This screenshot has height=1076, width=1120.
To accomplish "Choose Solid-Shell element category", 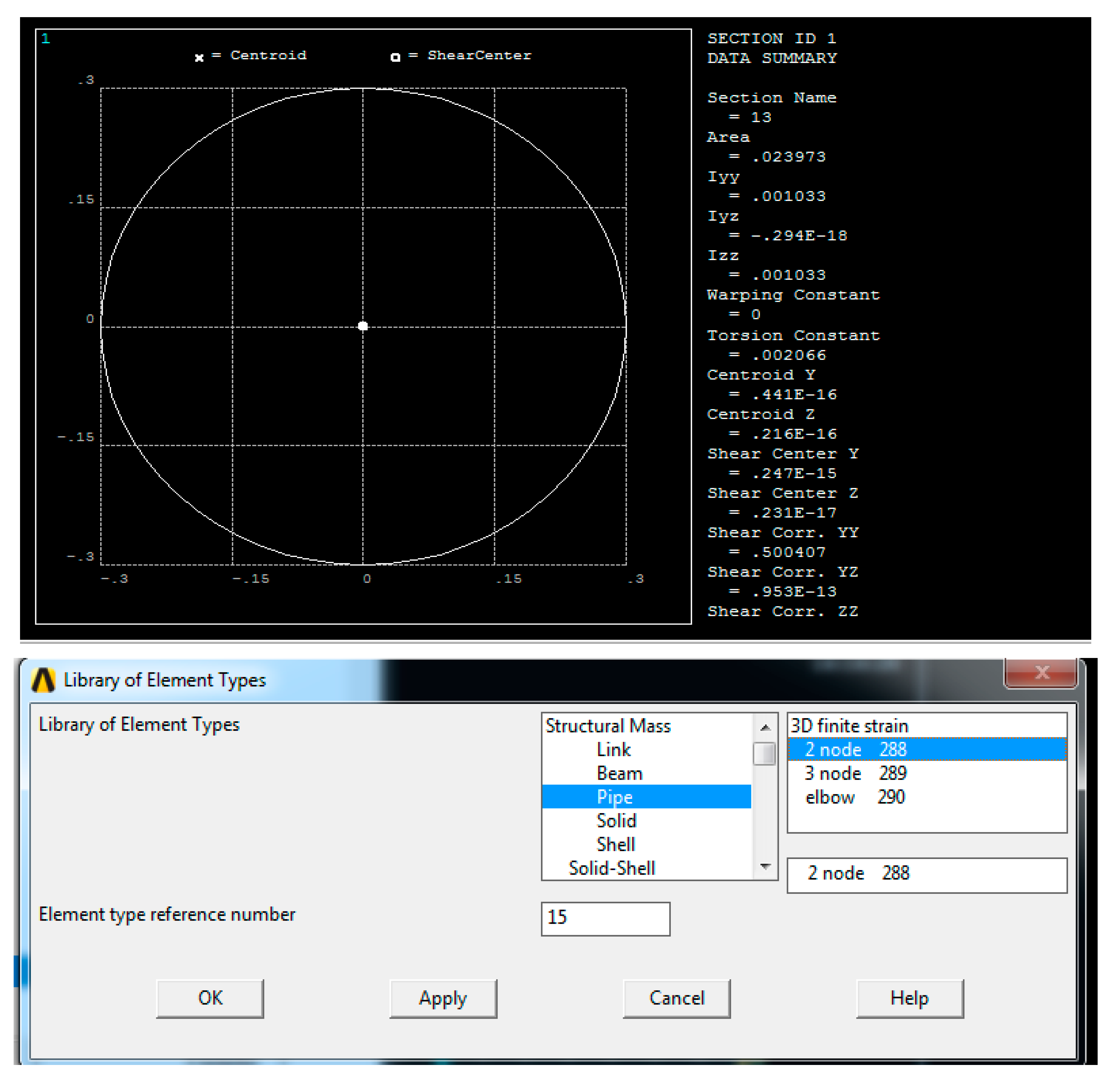I will tap(612, 868).
